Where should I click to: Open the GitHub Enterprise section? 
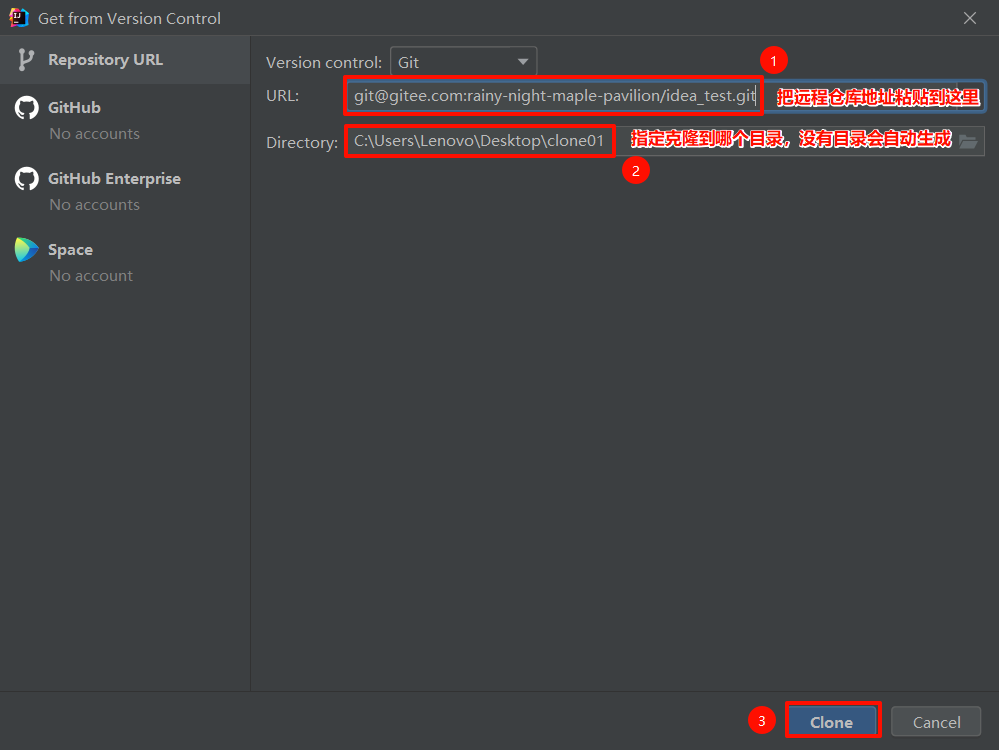pyautogui.click(x=125, y=191)
